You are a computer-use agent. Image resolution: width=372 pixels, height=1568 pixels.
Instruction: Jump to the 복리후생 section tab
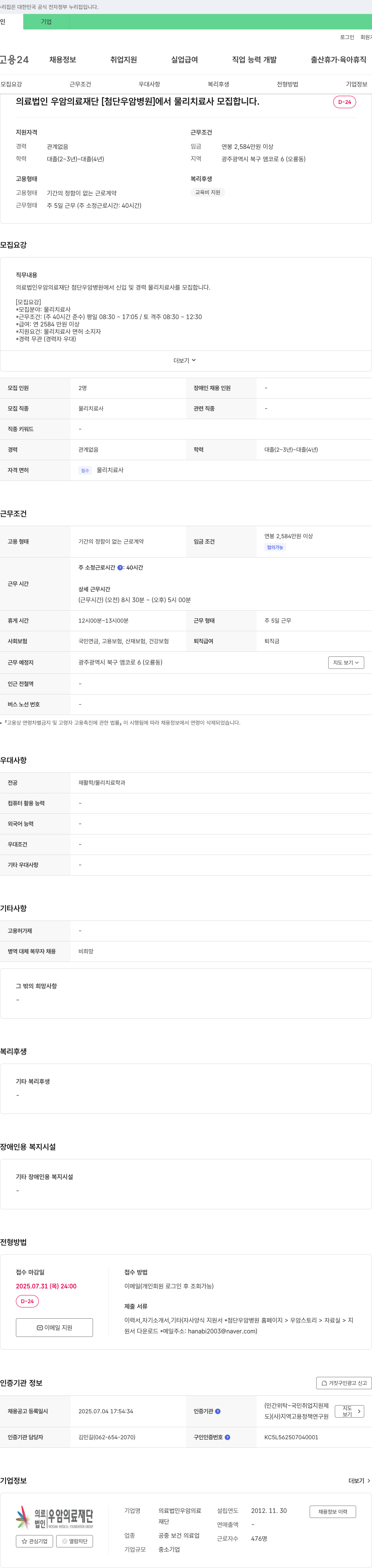click(x=218, y=84)
